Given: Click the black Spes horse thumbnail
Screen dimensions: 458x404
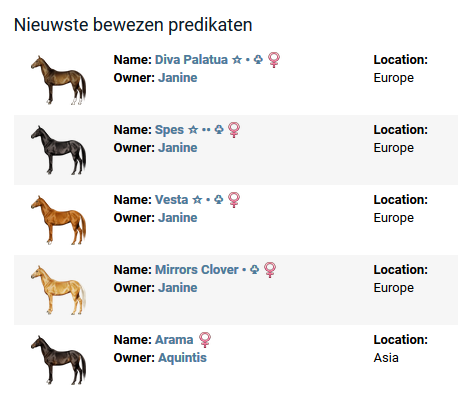Looking at the screenshot, I should tap(58, 150).
